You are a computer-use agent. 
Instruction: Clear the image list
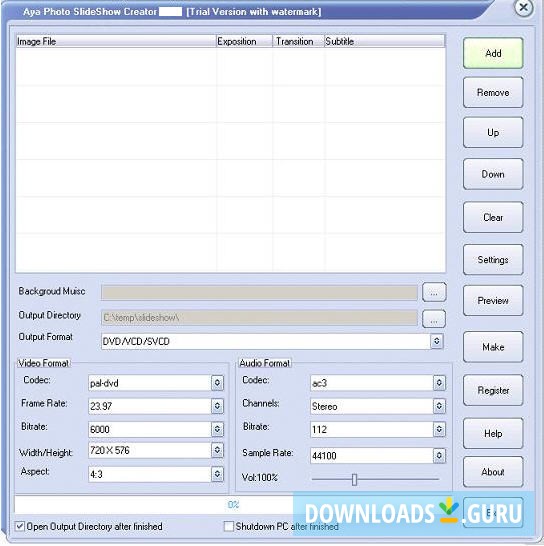[x=493, y=217]
